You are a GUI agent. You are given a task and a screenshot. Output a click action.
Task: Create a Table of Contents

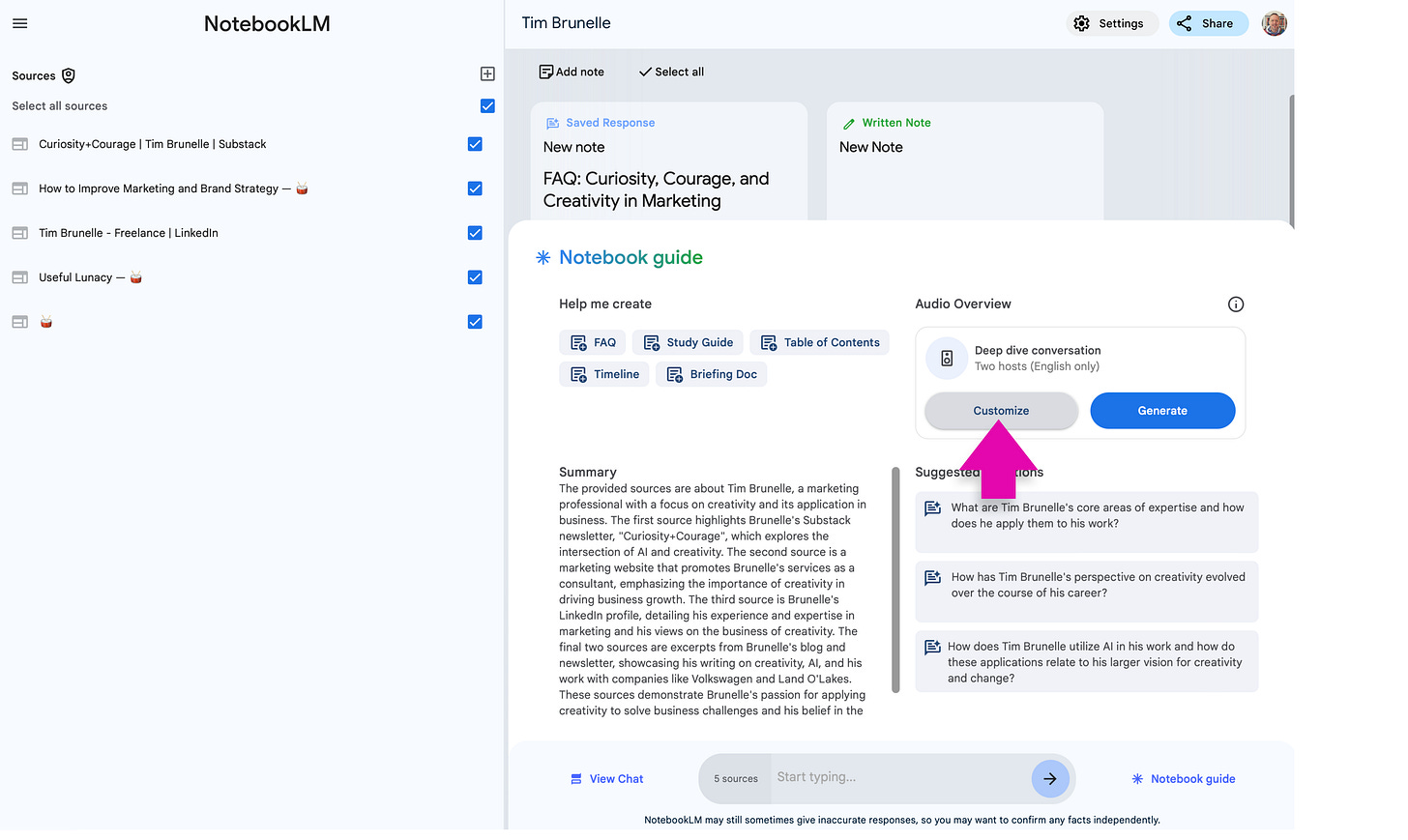pyautogui.click(x=819, y=342)
